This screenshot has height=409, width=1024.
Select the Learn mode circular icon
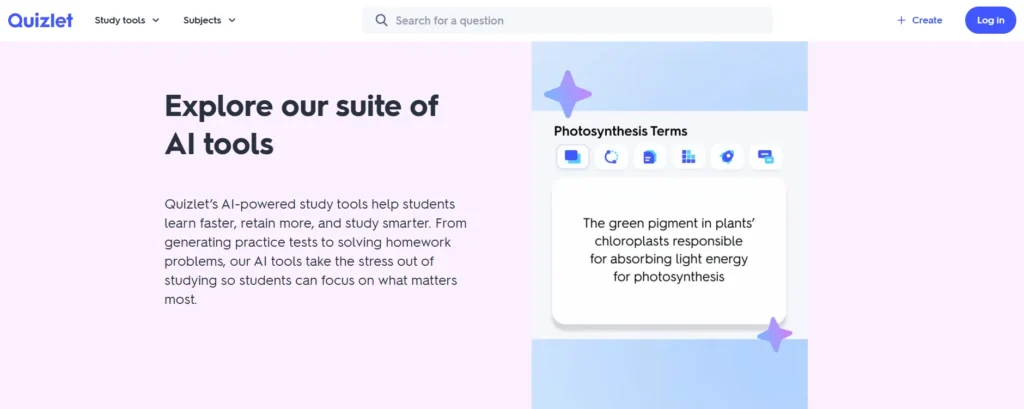click(611, 157)
